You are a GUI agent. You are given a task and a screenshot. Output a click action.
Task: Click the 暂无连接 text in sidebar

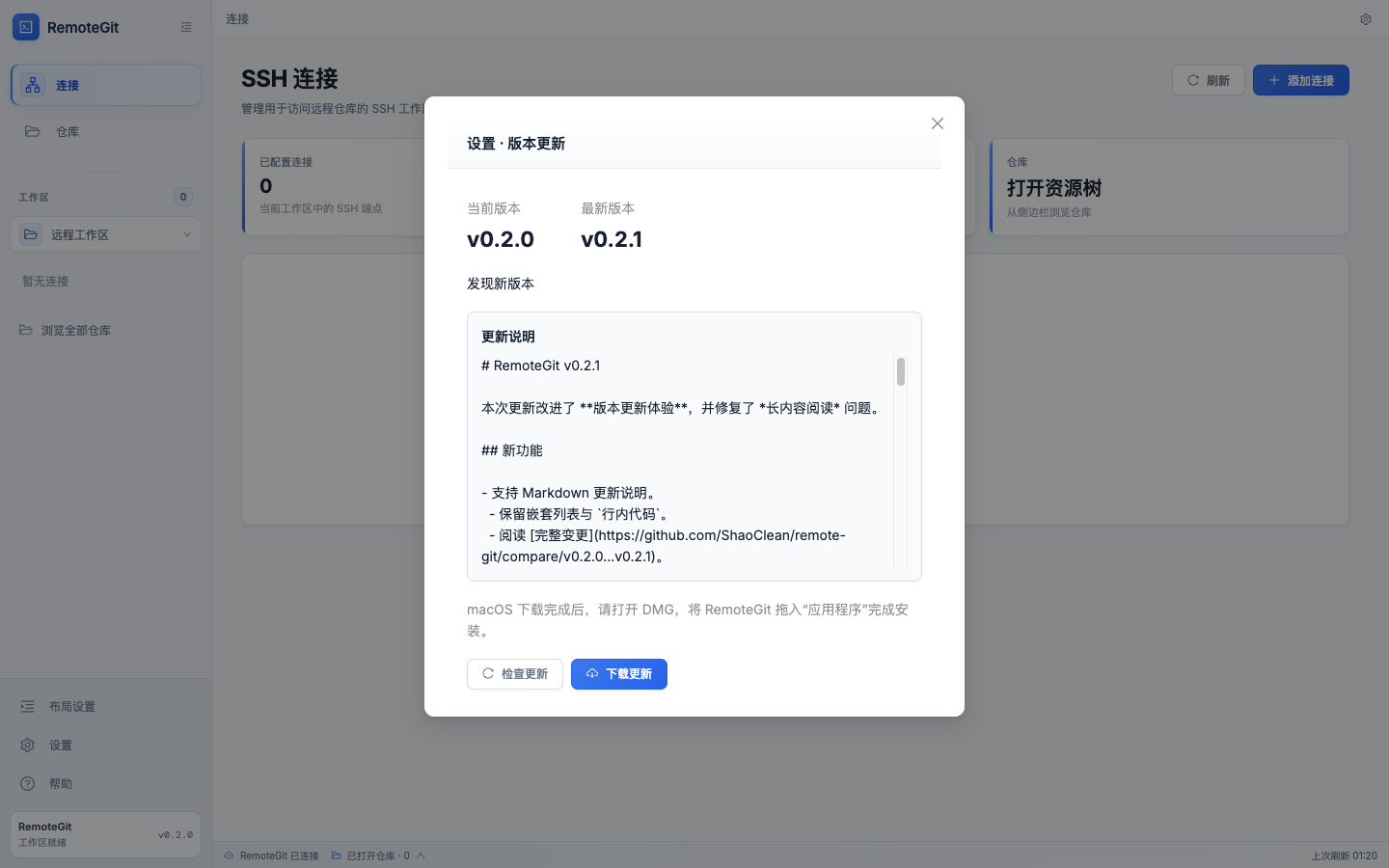(45, 282)
